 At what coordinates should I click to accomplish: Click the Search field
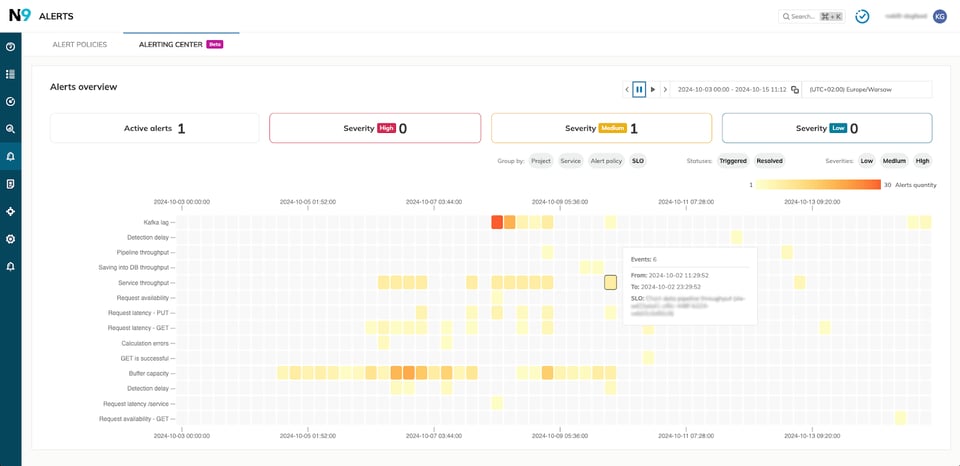point(811,17)
